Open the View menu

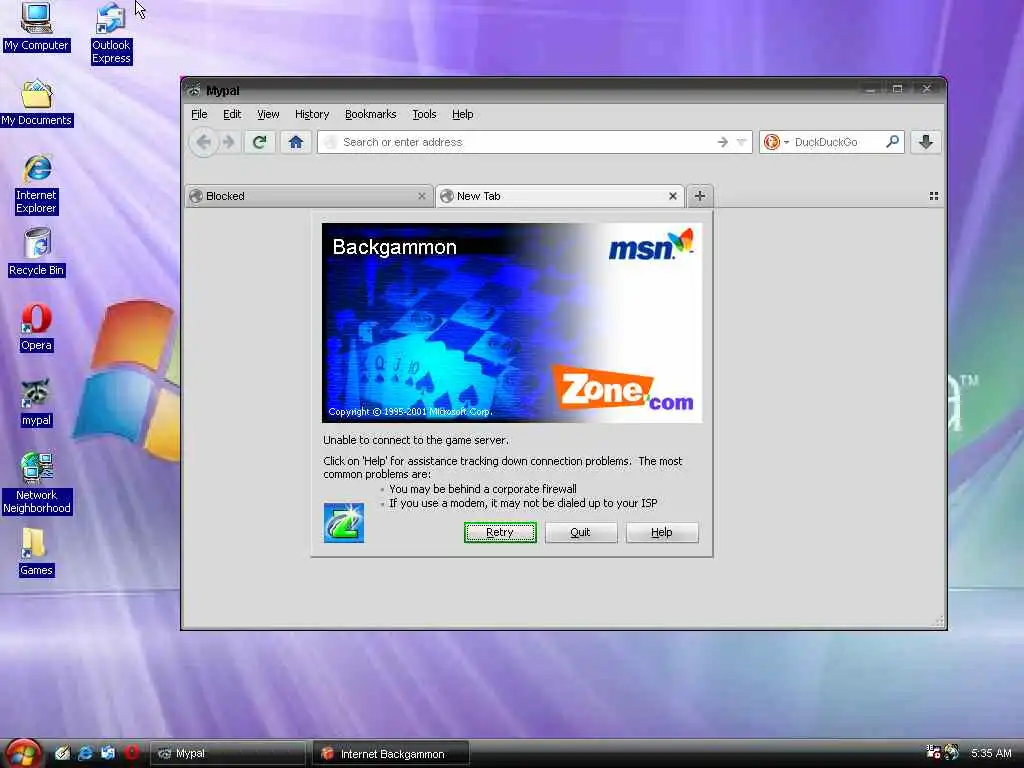click(x=268, y=114)
